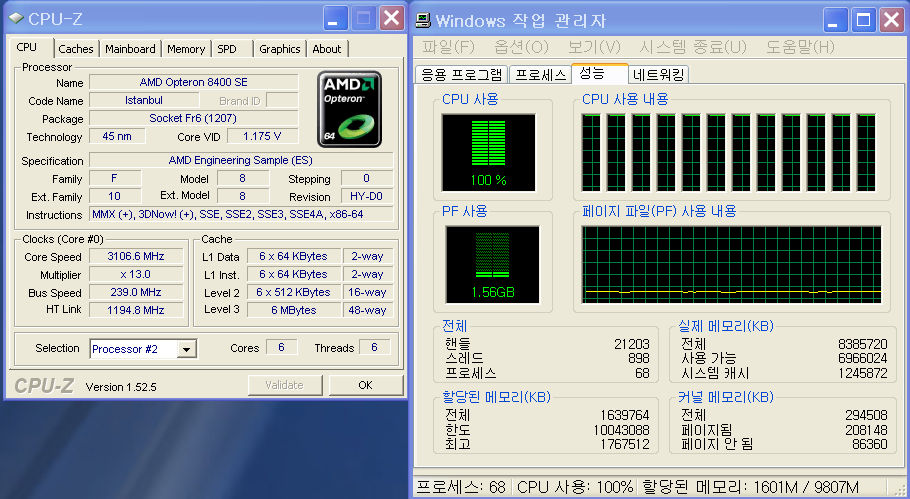
Task: Click the CPU-Z Version 1.52.5 label
Action: pyautogui.click(x=121, y=387)
